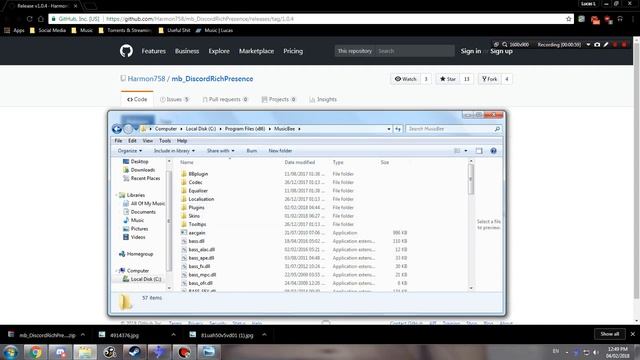Click the browser home button

41,19
